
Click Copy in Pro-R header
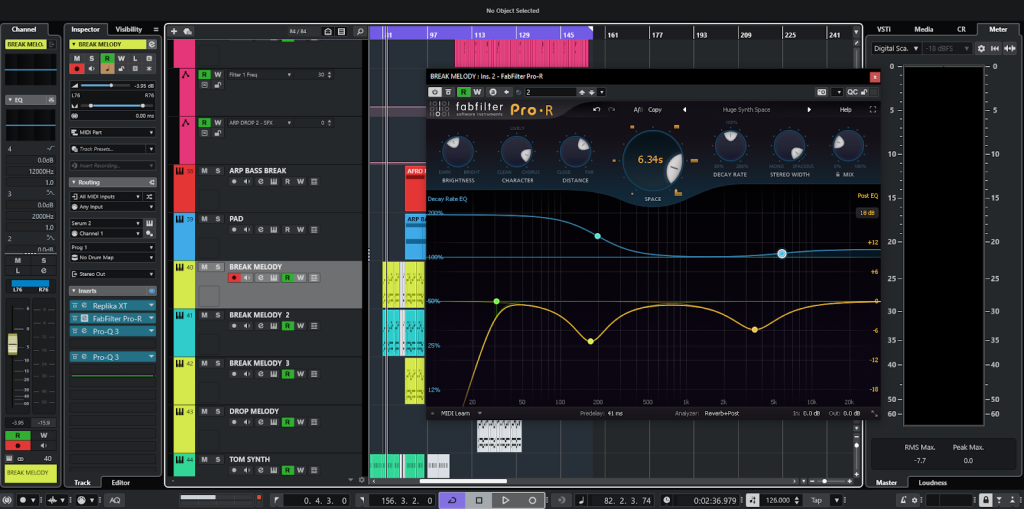click(x=654, y=109)
